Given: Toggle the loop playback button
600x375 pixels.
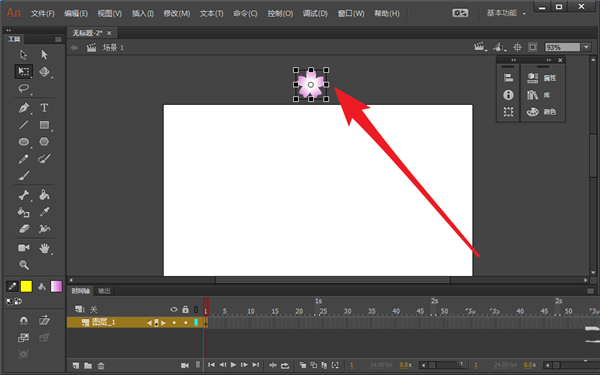Looking at the screenshot, I should pos(285,365).
